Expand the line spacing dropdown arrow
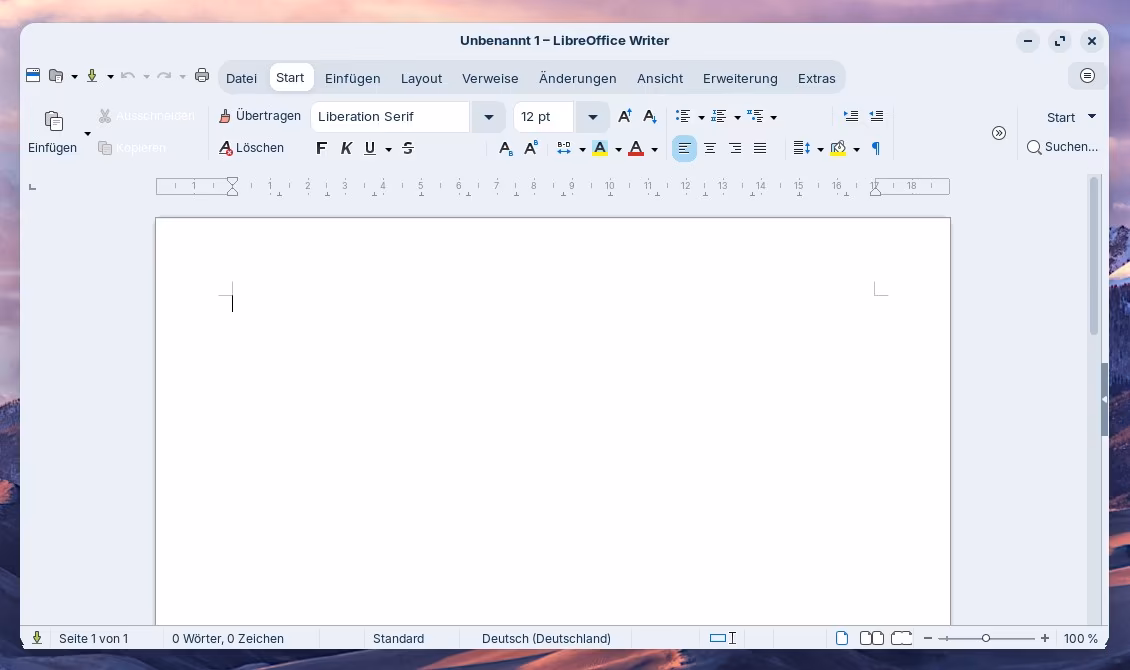 tap(820, 149)
